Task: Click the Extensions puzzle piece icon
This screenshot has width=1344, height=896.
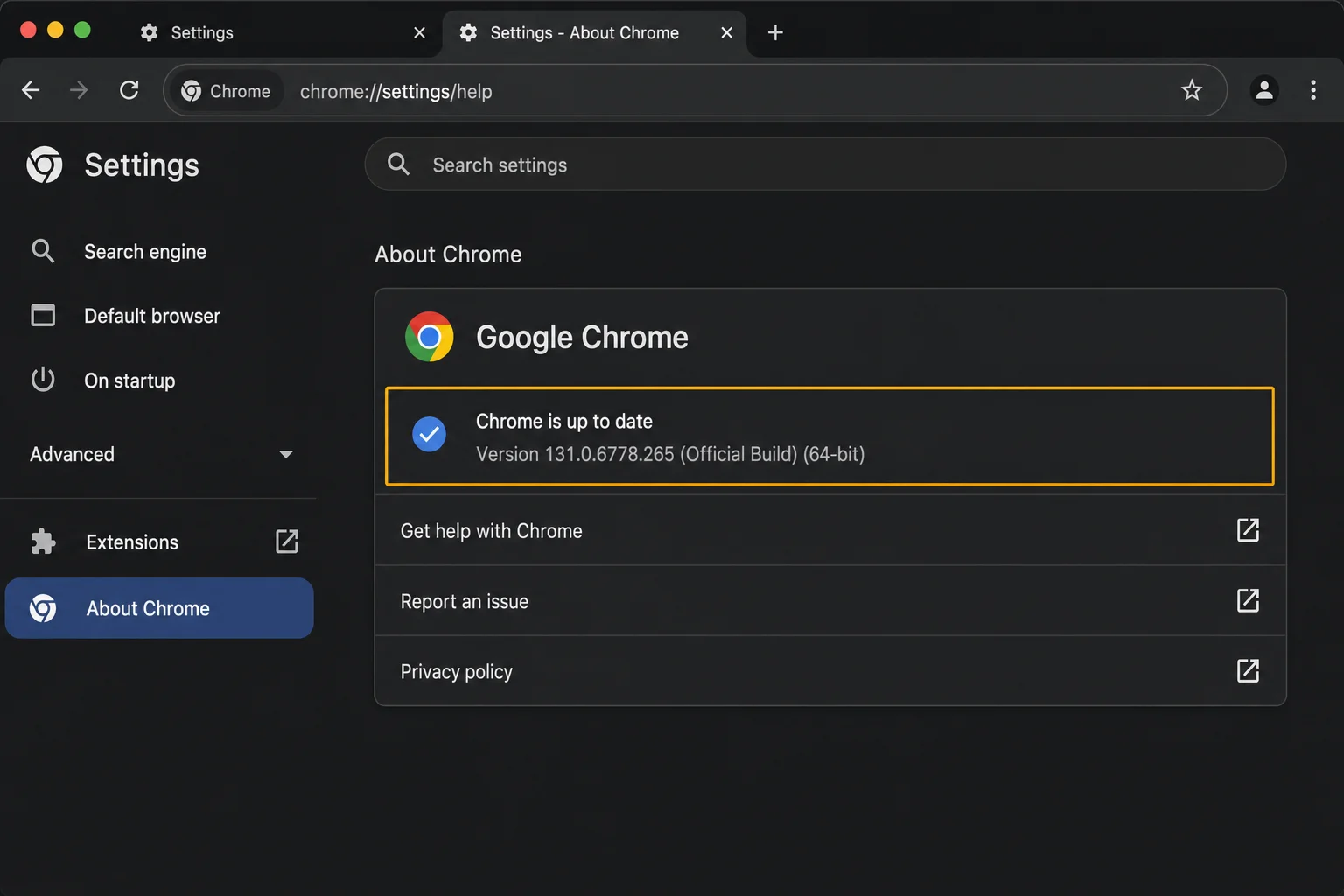Action: pos(43,542)
